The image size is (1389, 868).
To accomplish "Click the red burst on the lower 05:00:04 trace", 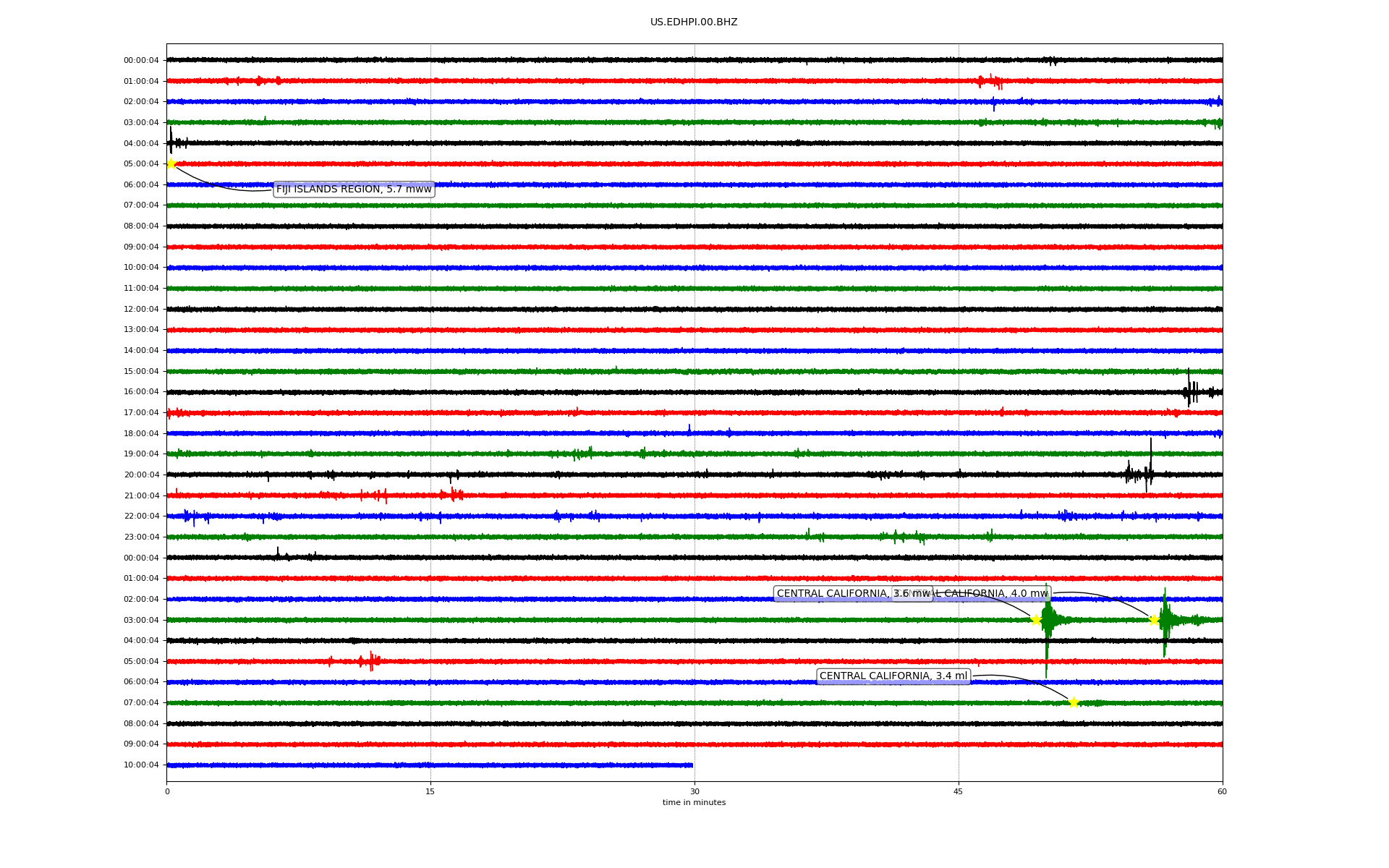I will [x=370, y=660].
